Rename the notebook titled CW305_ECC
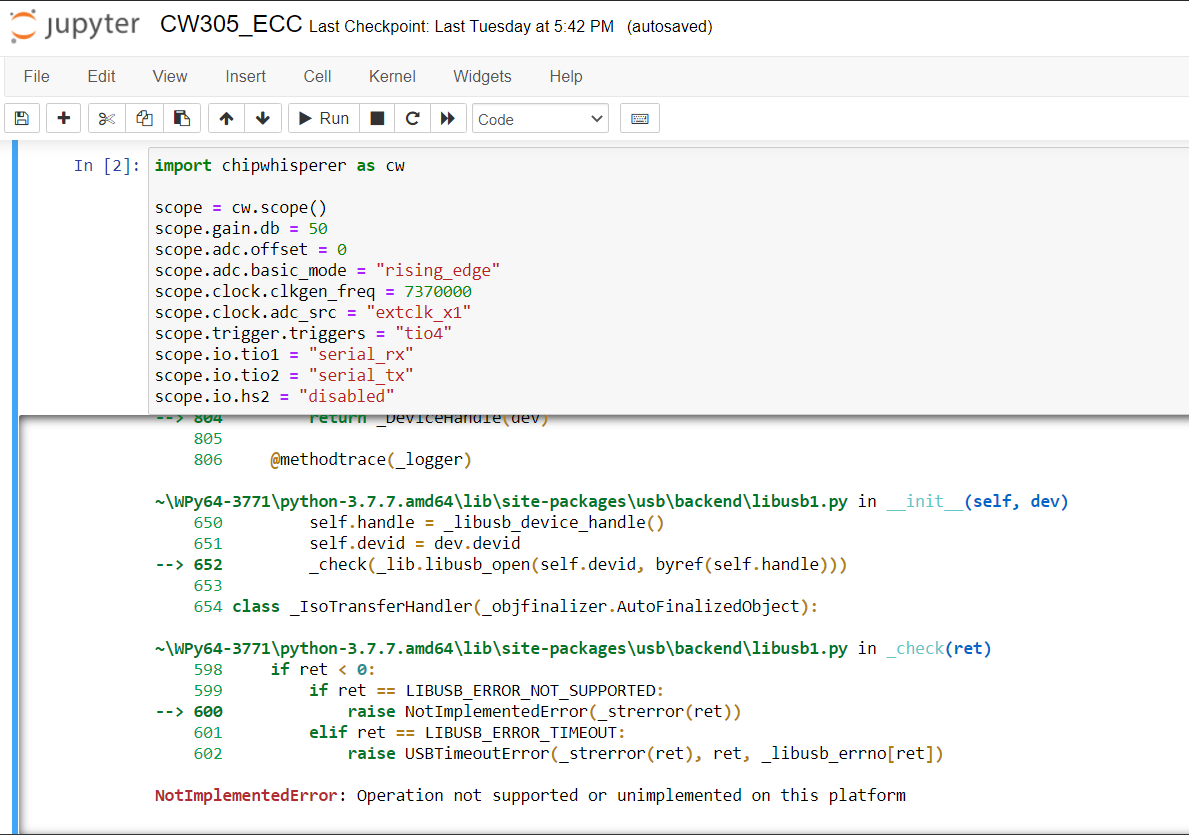The image size is (1189, 835). tap(231, 24)
